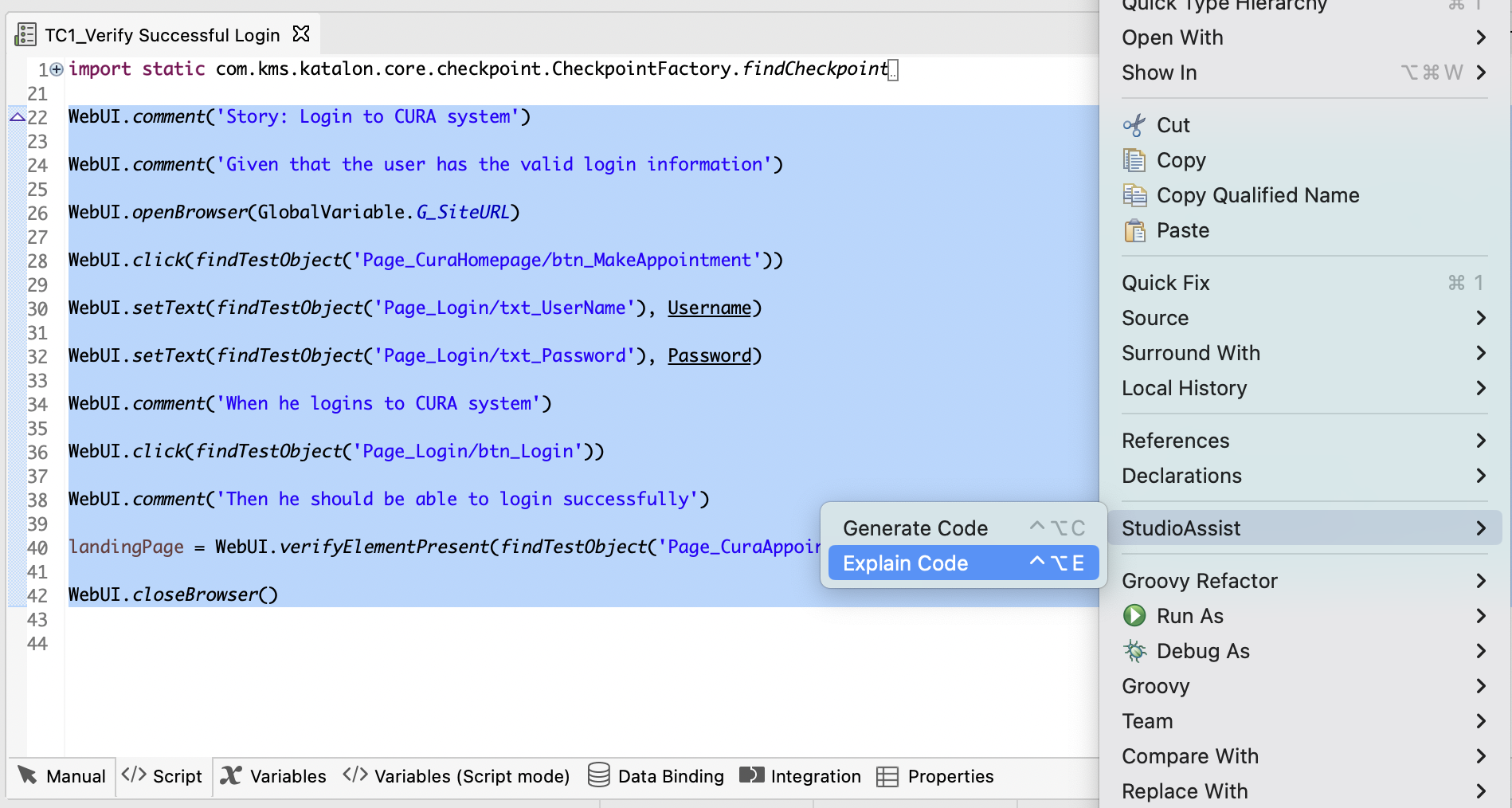
Task: Paste using the Paste clipboard icon
Action: click(x=1134, y=230)
